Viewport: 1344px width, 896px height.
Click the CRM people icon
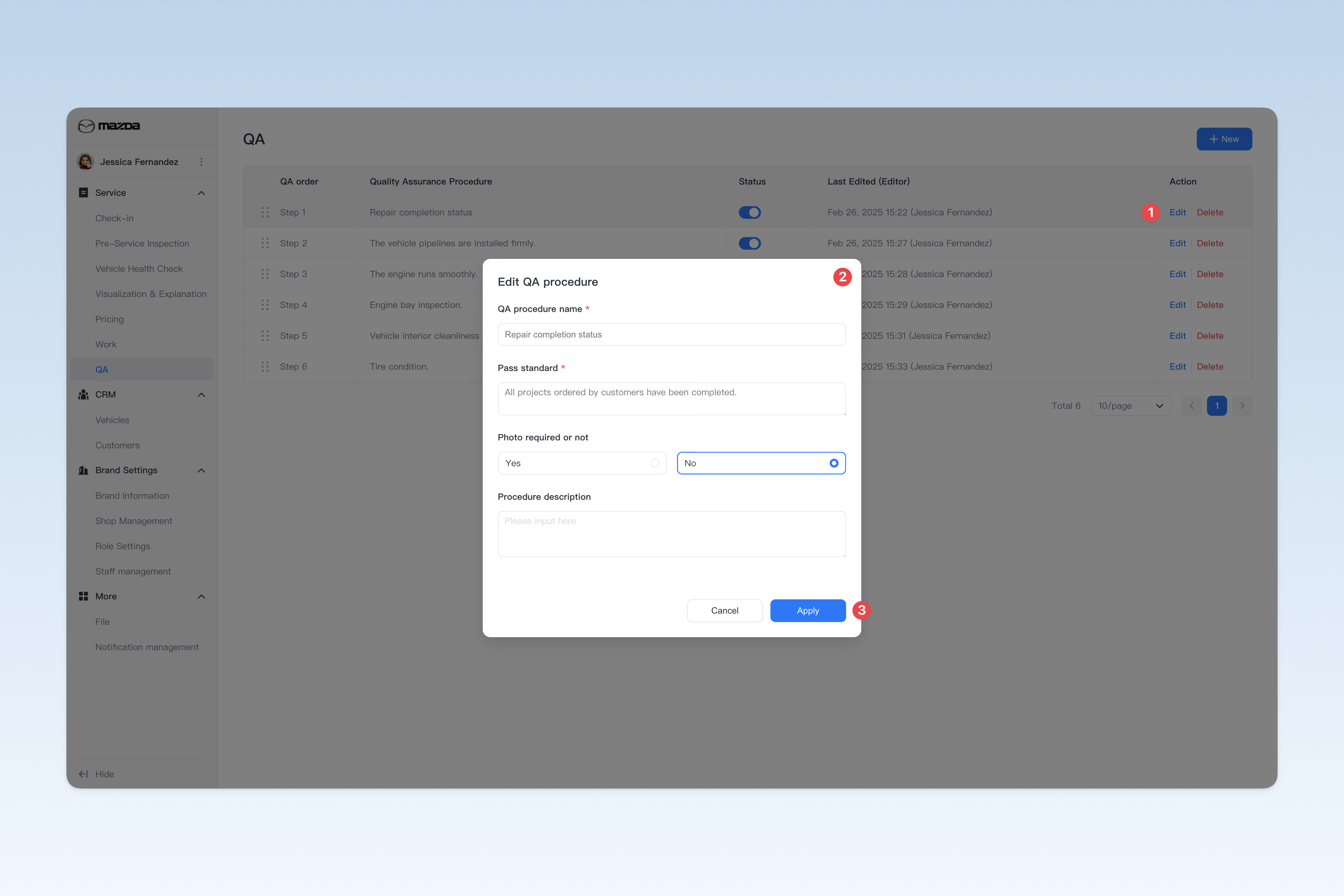pos(83,395)
